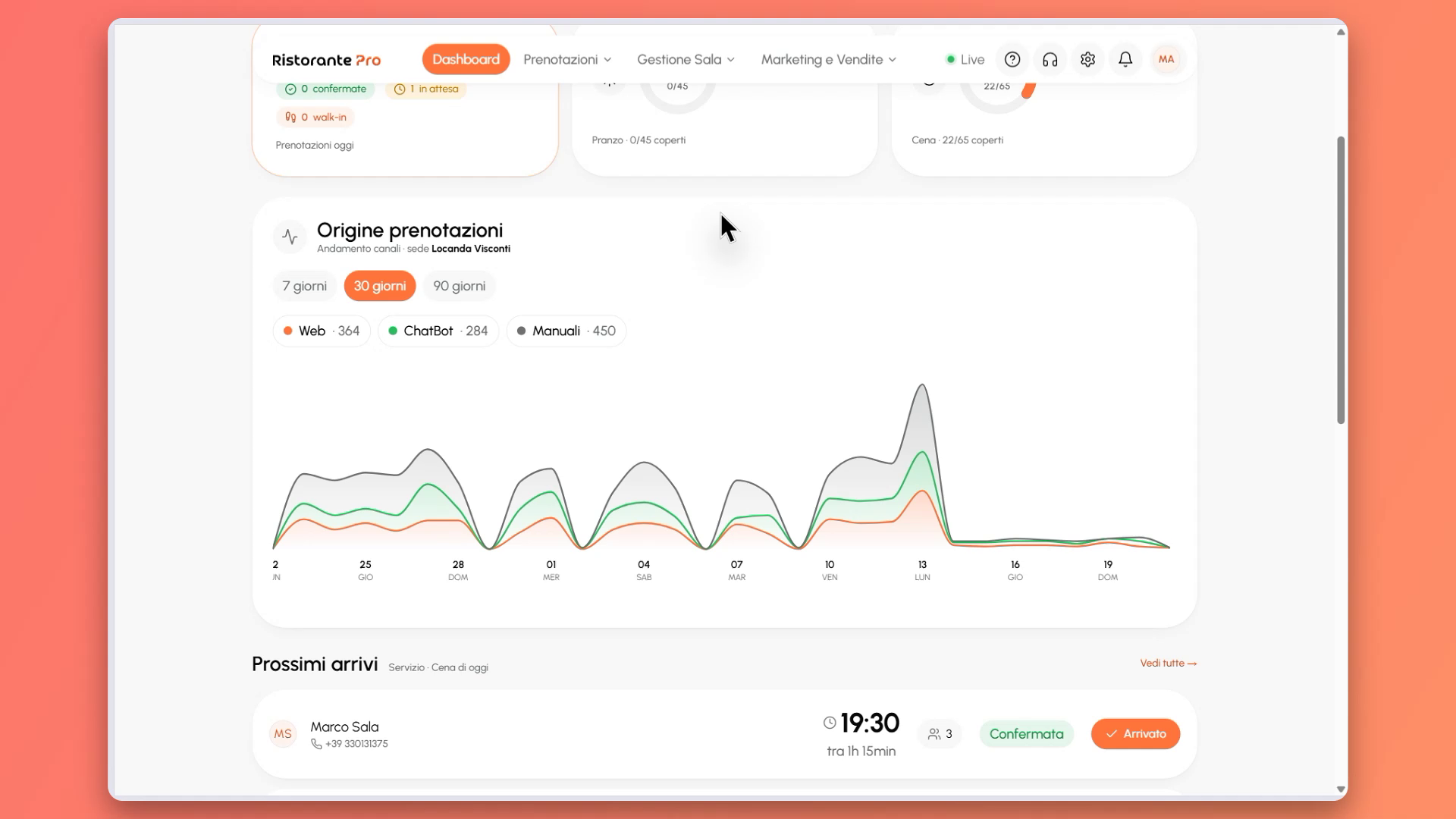
Task: Select the 7 giorni range
Action: click(x=304, y=286)
